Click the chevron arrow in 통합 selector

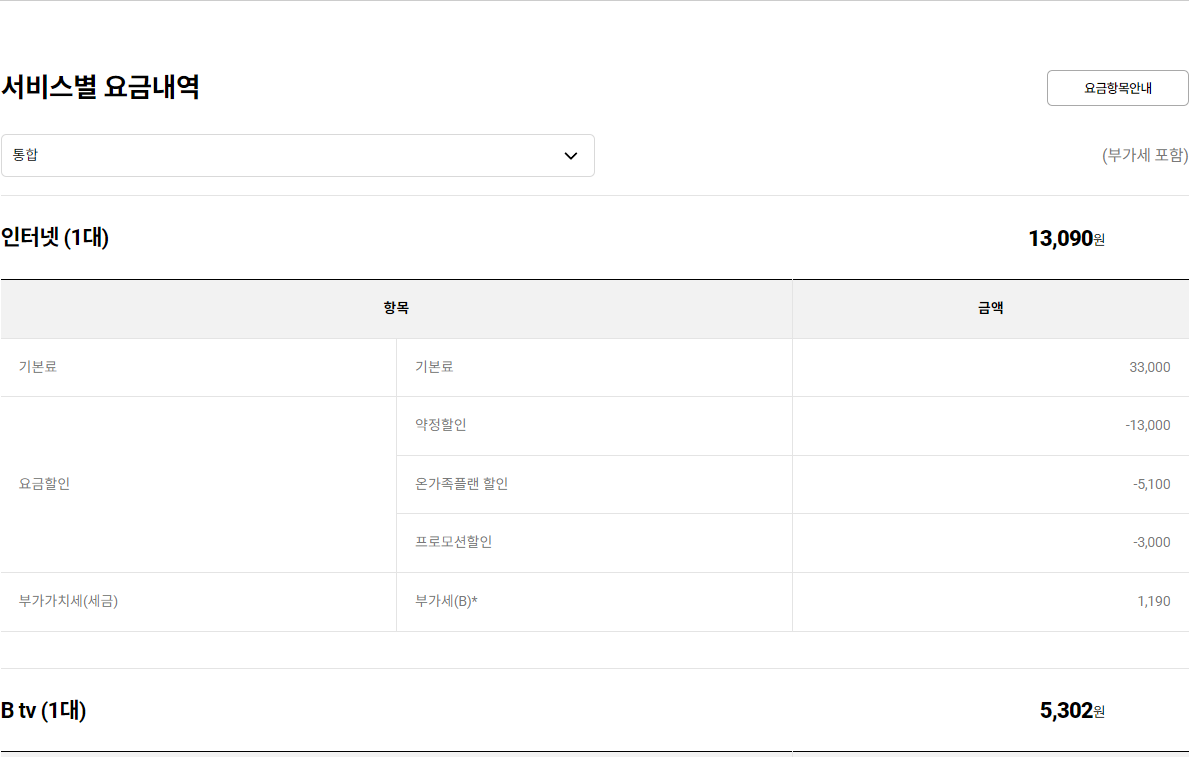[x=571, y=156]
